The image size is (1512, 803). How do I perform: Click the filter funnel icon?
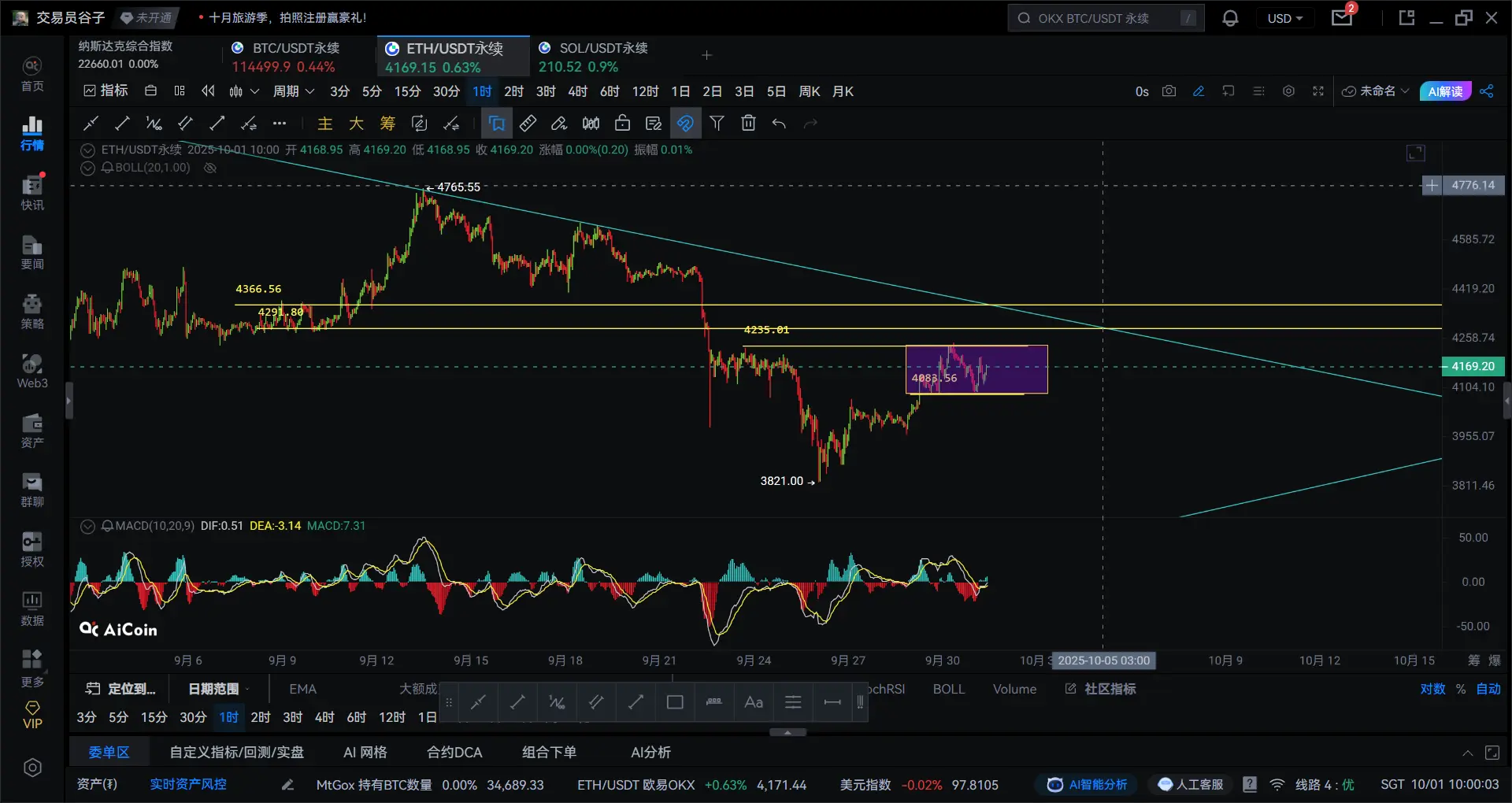pos(717,123)
